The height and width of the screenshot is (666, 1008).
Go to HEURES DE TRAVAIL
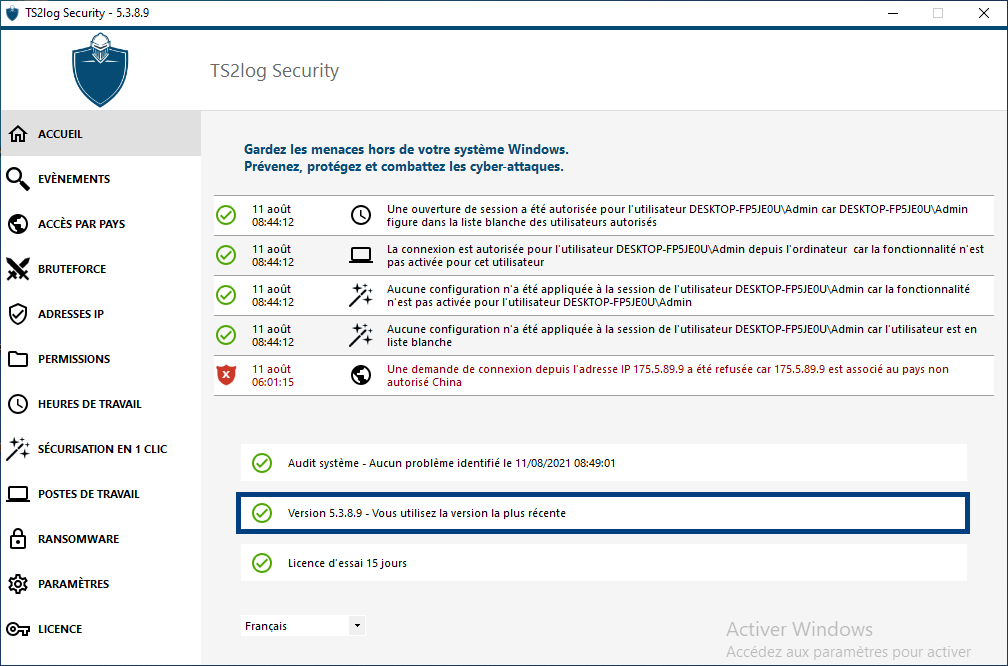point(101,404)
